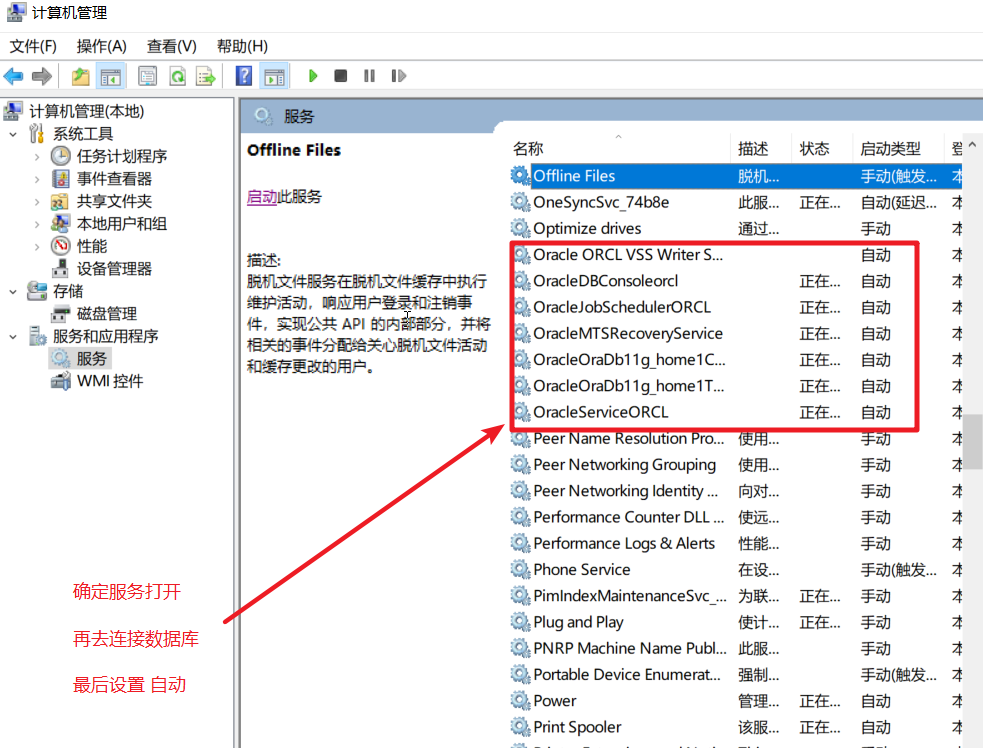Click the Back arrow toolbar icon
The height and width of the screenshot is (748, 983).
(14, 76)
